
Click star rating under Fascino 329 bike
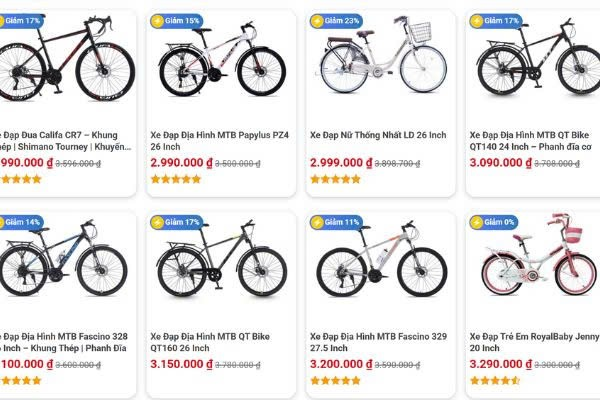coord(335,381)
